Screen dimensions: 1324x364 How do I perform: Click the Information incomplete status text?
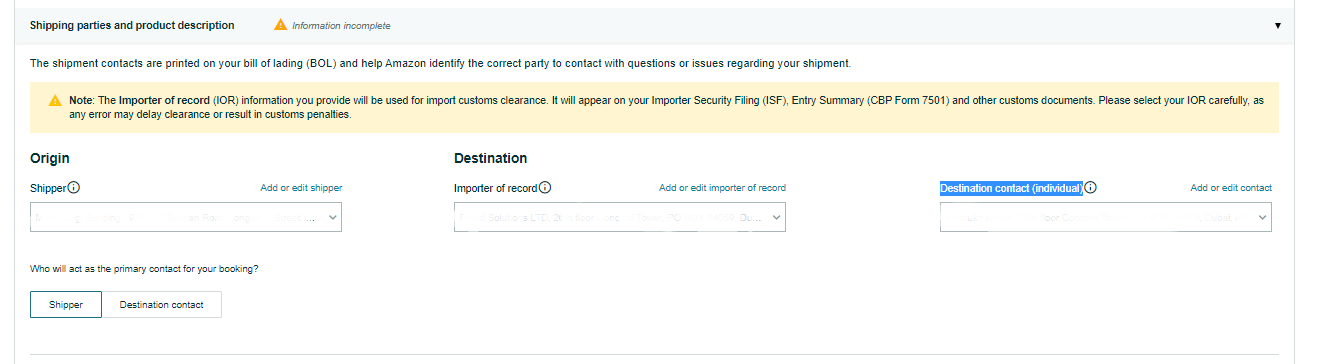(341, 25)
